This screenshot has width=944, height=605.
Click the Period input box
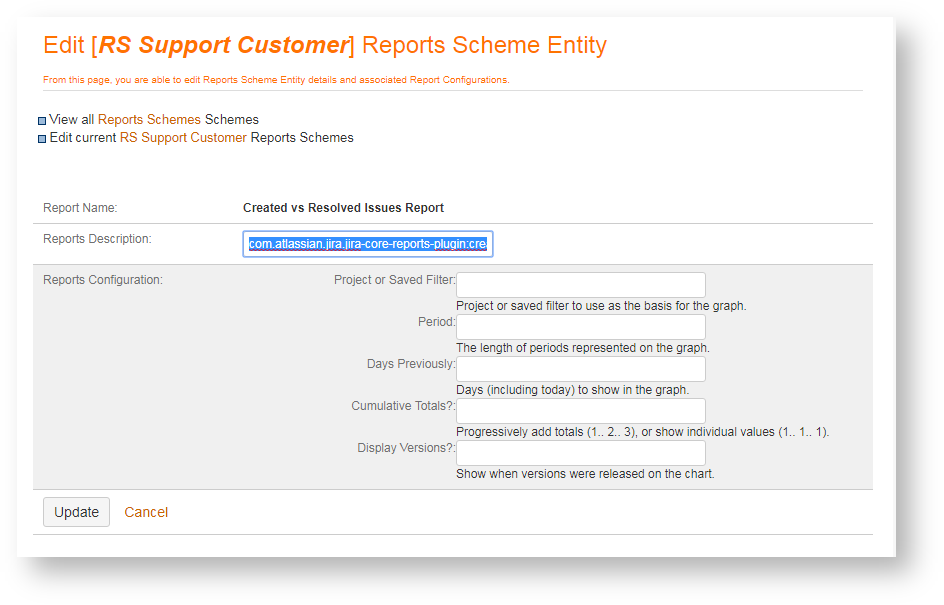tap(580, 327)
